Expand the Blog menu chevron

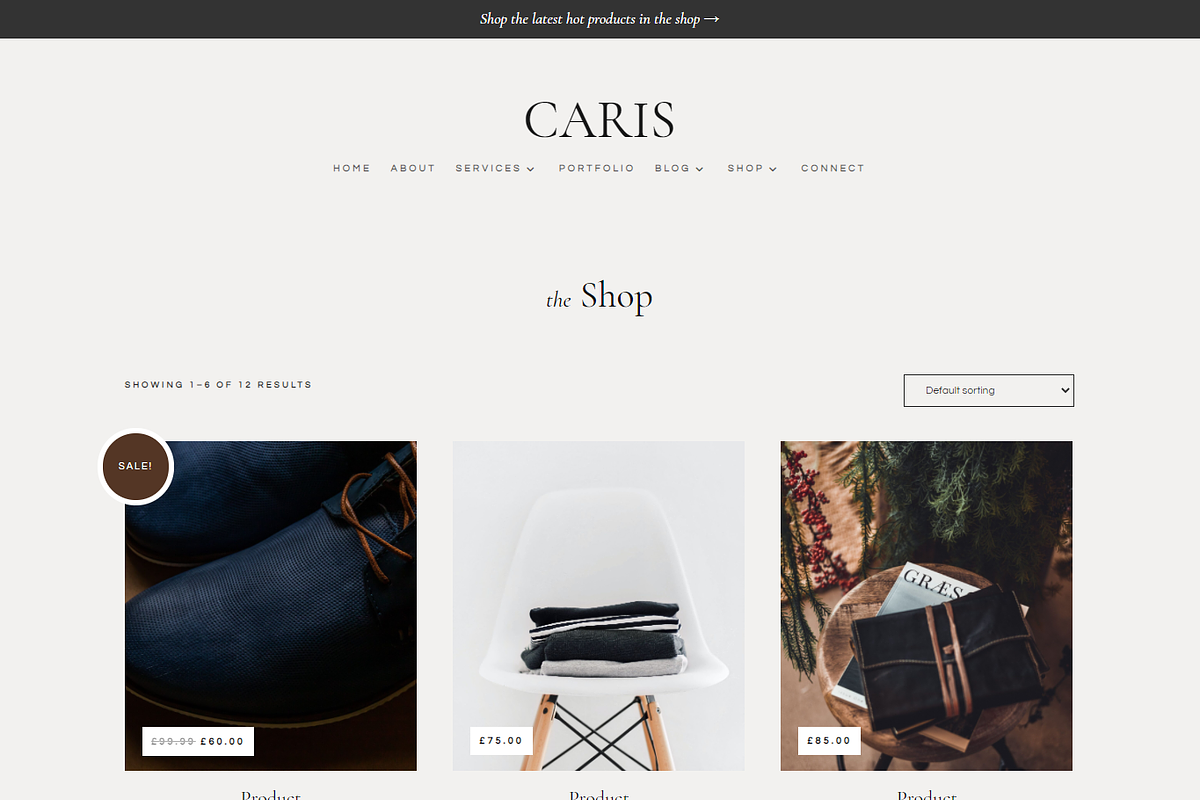click(x=700, y=169)
